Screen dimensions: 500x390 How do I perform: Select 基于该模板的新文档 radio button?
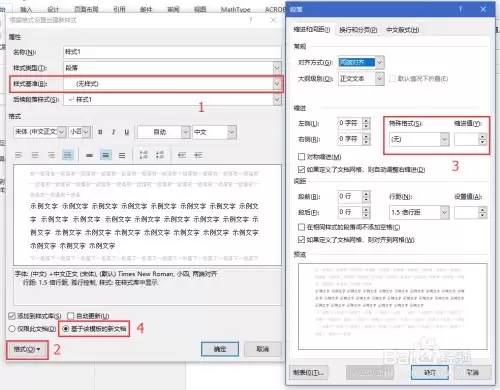pyautogui.click(x=66, y=329)
